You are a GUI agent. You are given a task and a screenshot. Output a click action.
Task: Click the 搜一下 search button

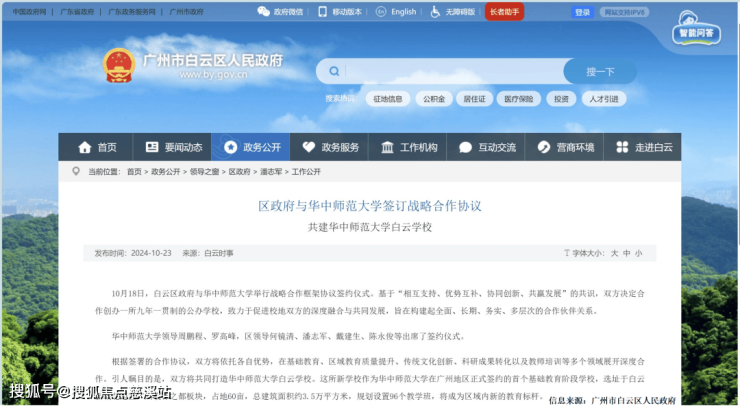600,71
